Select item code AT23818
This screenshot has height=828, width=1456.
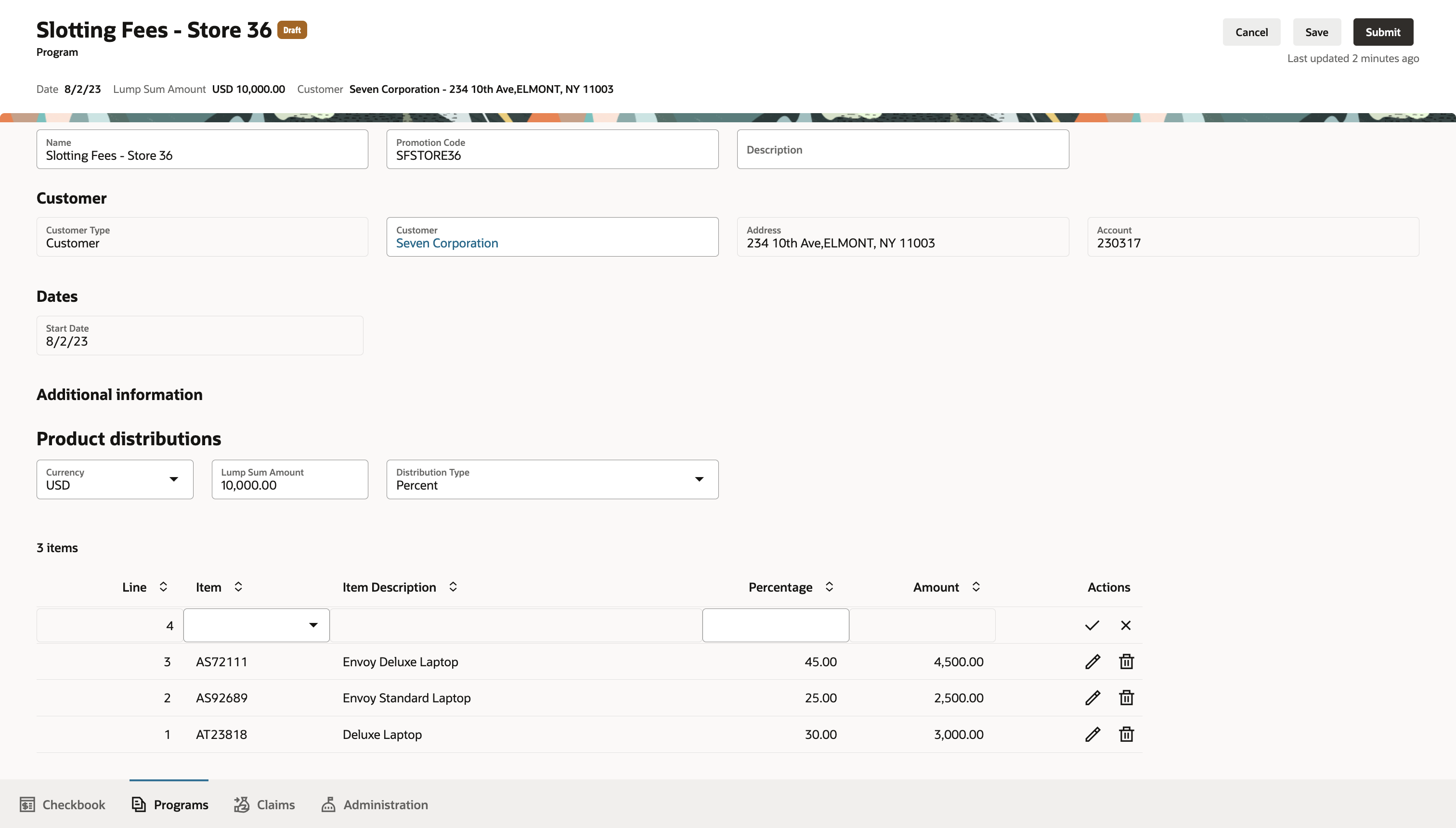221,734
